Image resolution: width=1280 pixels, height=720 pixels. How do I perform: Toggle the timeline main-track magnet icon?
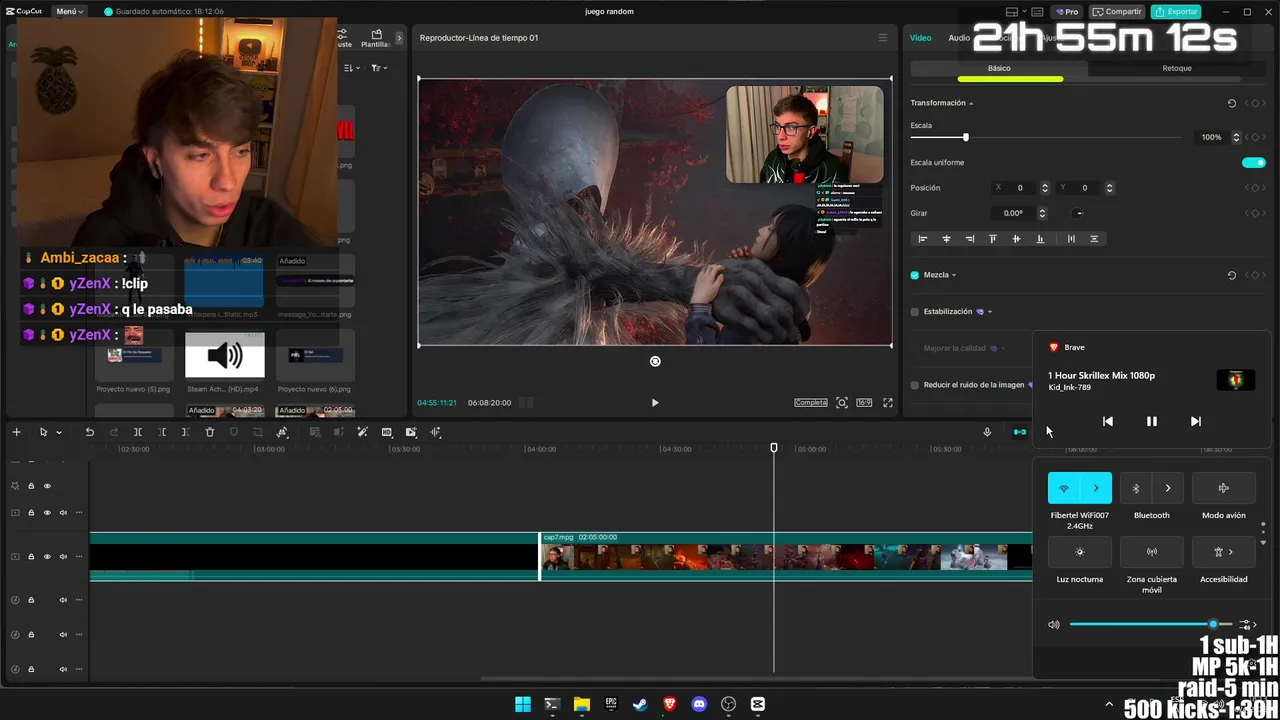1020,432
